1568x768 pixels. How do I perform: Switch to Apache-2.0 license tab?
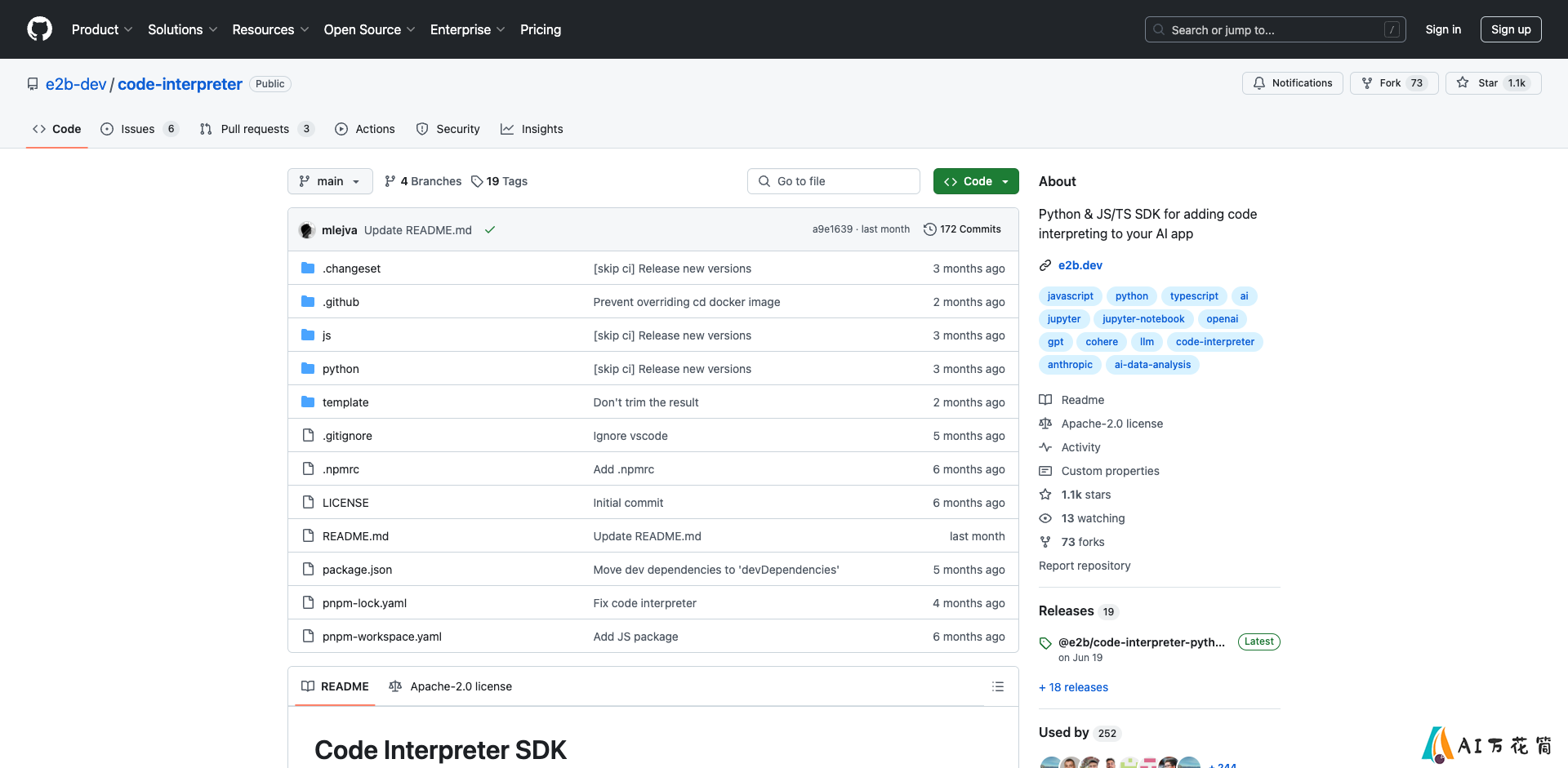pyautogui.click(x=451, y=686)
